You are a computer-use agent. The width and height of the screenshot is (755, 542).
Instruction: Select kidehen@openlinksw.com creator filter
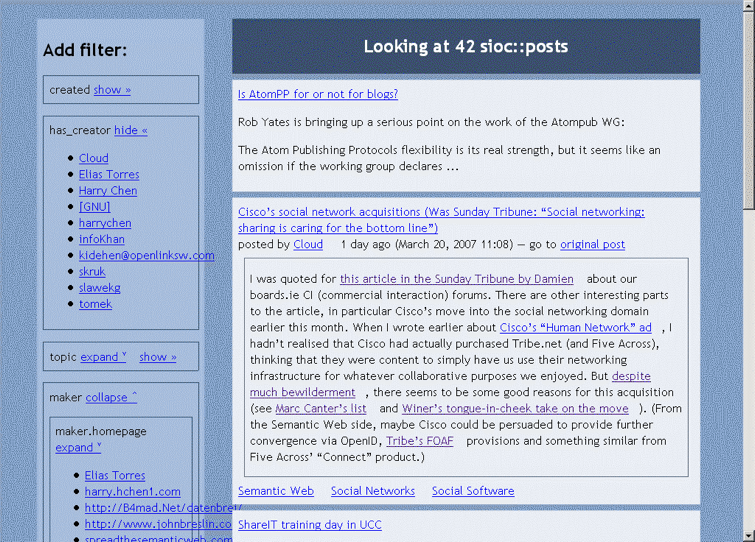pos(146,255)
